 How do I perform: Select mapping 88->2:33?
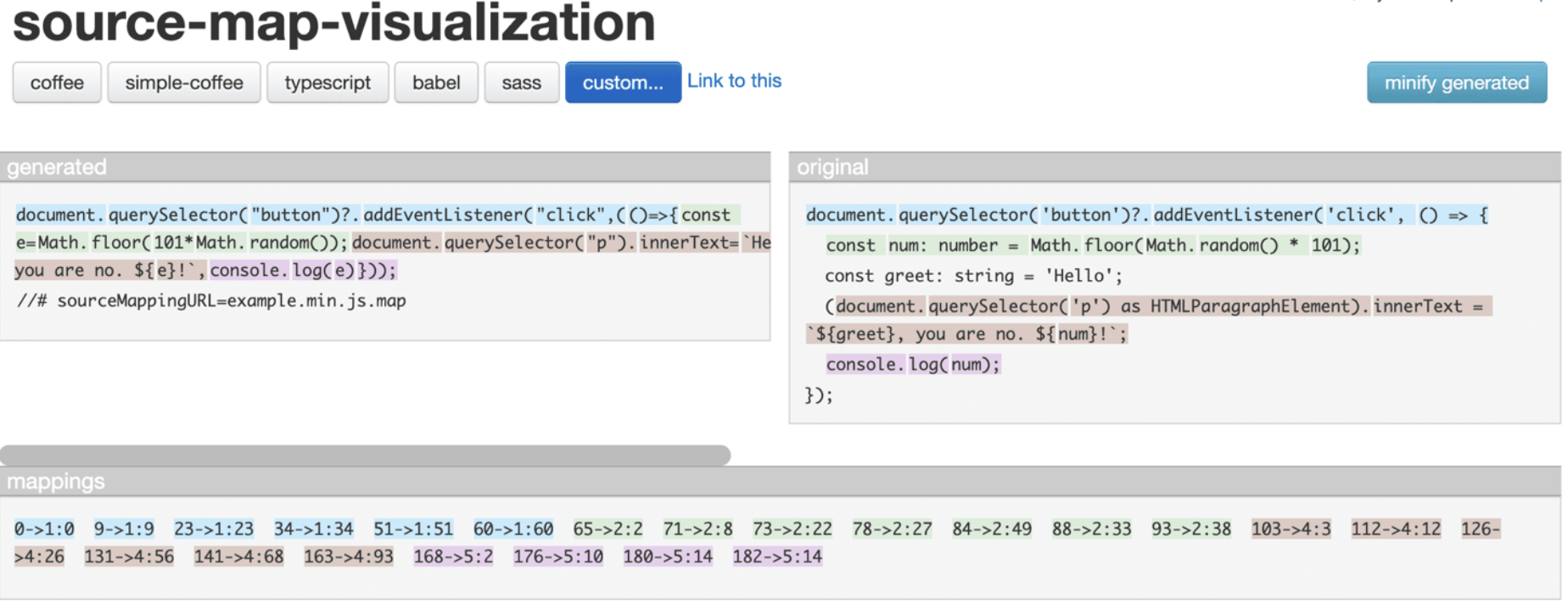click(1092, 528)
